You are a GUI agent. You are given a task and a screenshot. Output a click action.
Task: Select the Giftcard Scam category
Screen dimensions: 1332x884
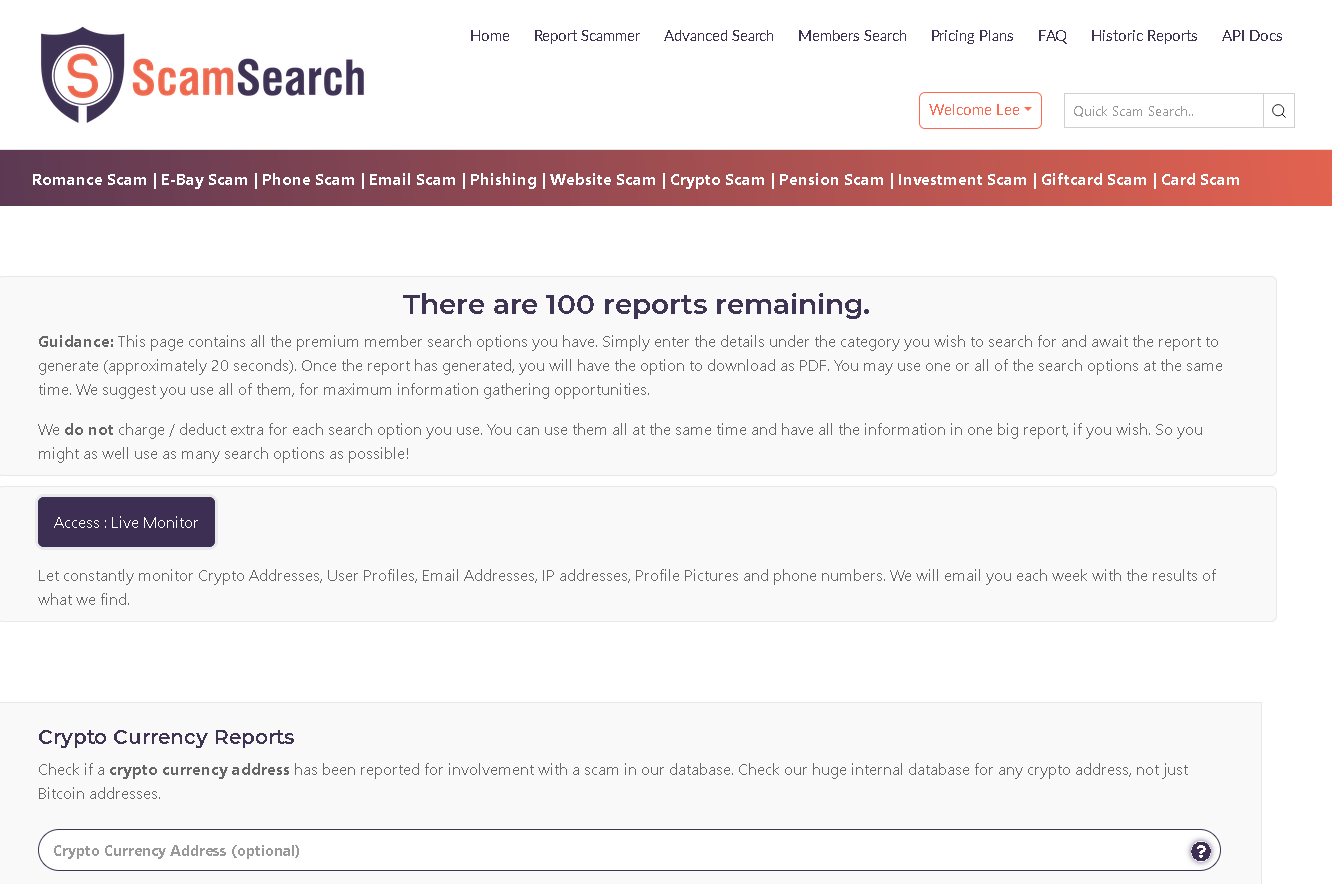[1093, 179]
